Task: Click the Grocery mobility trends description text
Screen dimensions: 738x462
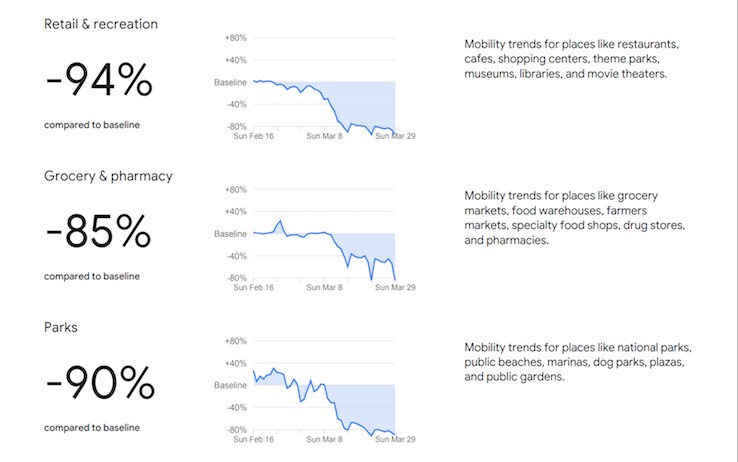Action: (x=575, y=218)
